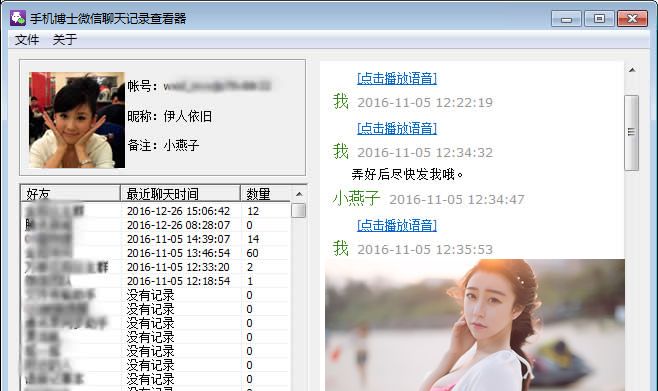Select row dated 2016-11-05 13:46:54
The image size is (658, 391).
pos(155,253)
